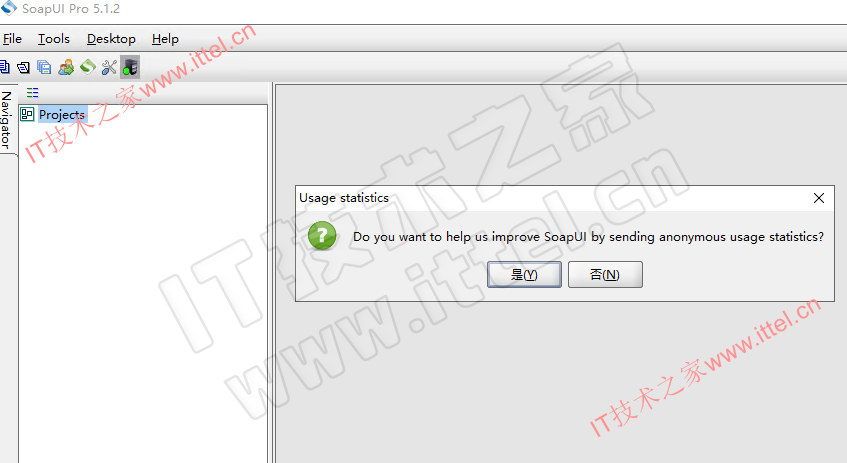Screen dimensions: 847x463
Task: Collapse the vertical Navigator side tab
Action: [x=6, y=119]
